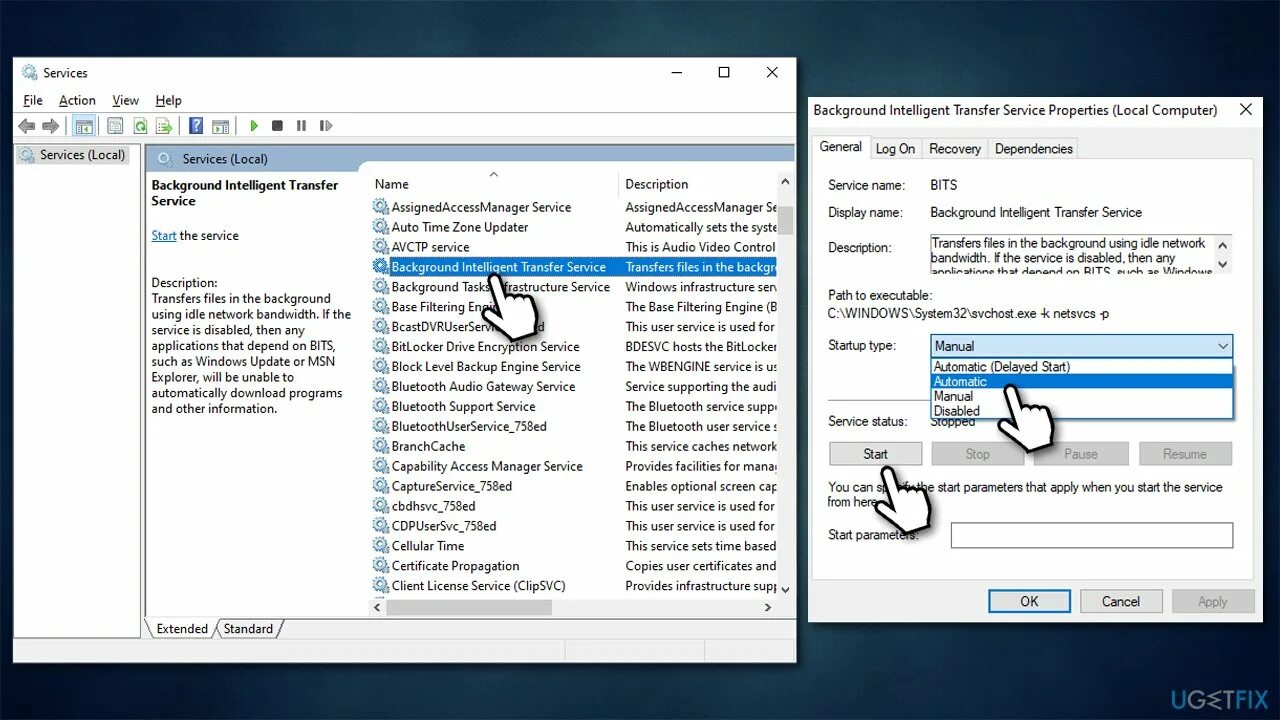The image size is (1280, 720).
Task: Select the Client License Service (ClipSVC) row
Action: [x=574, y=586]
